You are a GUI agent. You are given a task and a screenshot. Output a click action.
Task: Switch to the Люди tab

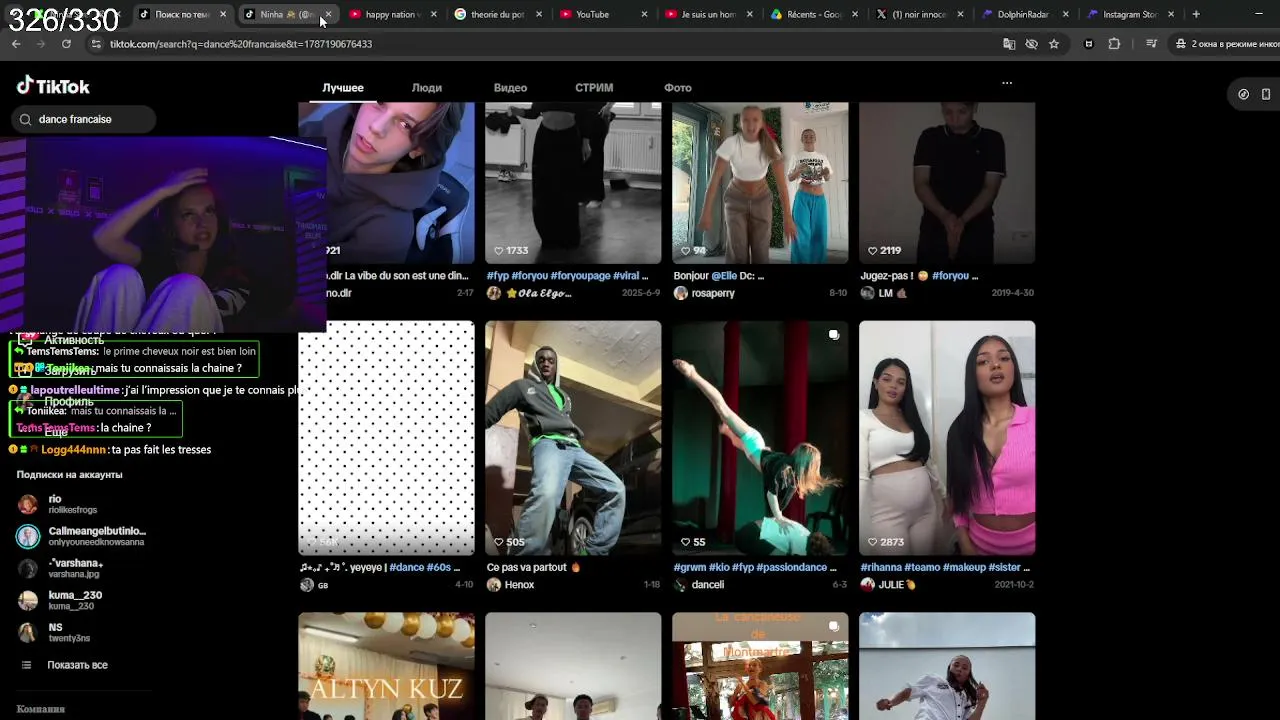(x=427, y=88)
